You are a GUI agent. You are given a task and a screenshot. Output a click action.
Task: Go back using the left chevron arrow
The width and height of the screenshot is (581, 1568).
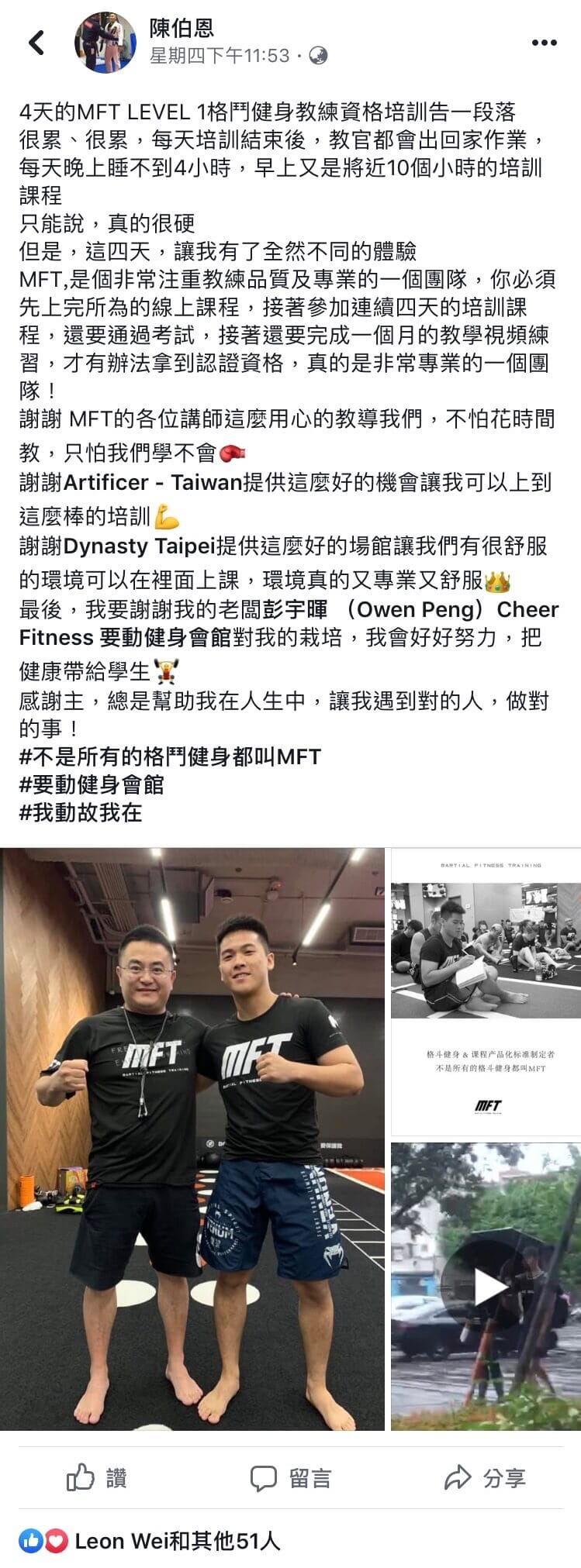tap(36, 42)
